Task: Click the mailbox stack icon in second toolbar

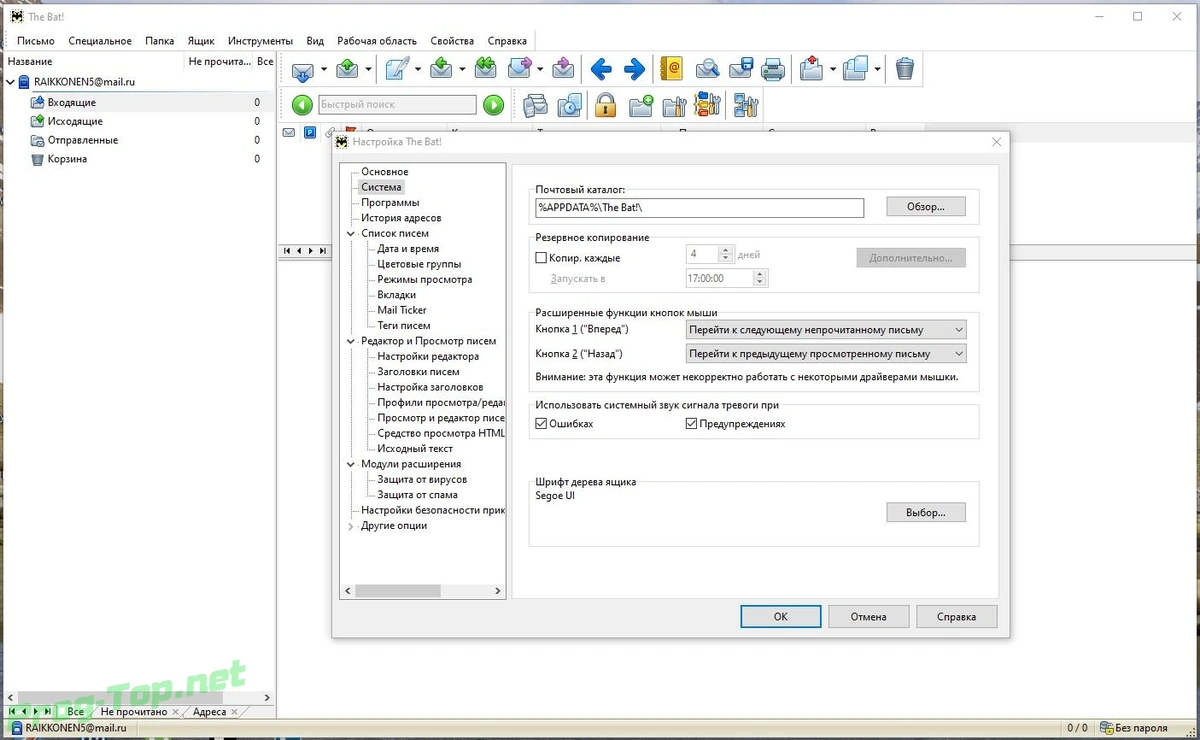Action: click(x=535, y=104)
